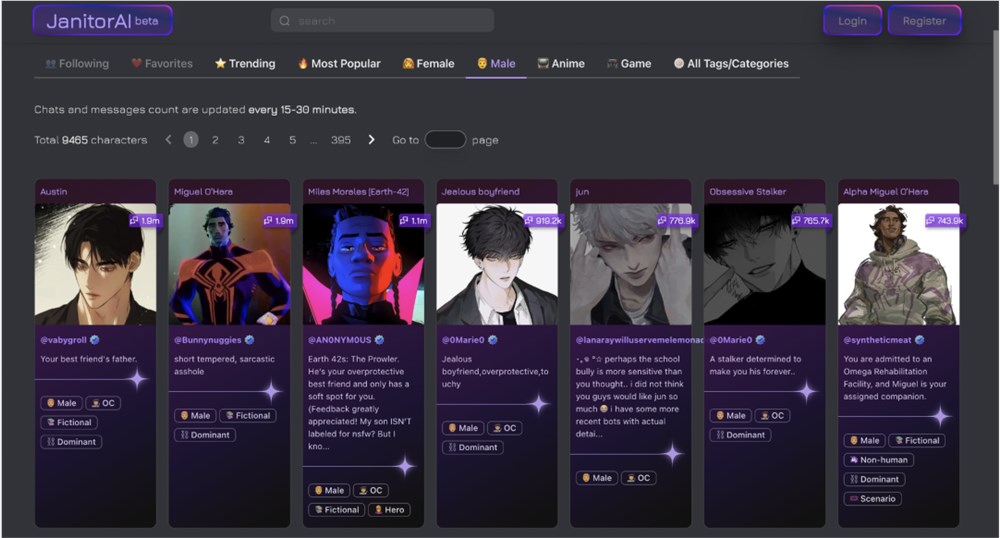Open creator profile @lanaraywilluservemelemonade
This screenshot has height=538, width=1000.
(x=638, y=340)
